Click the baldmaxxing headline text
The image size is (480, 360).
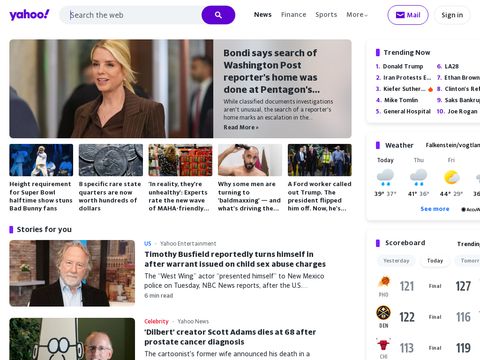(x=249, y=196)
